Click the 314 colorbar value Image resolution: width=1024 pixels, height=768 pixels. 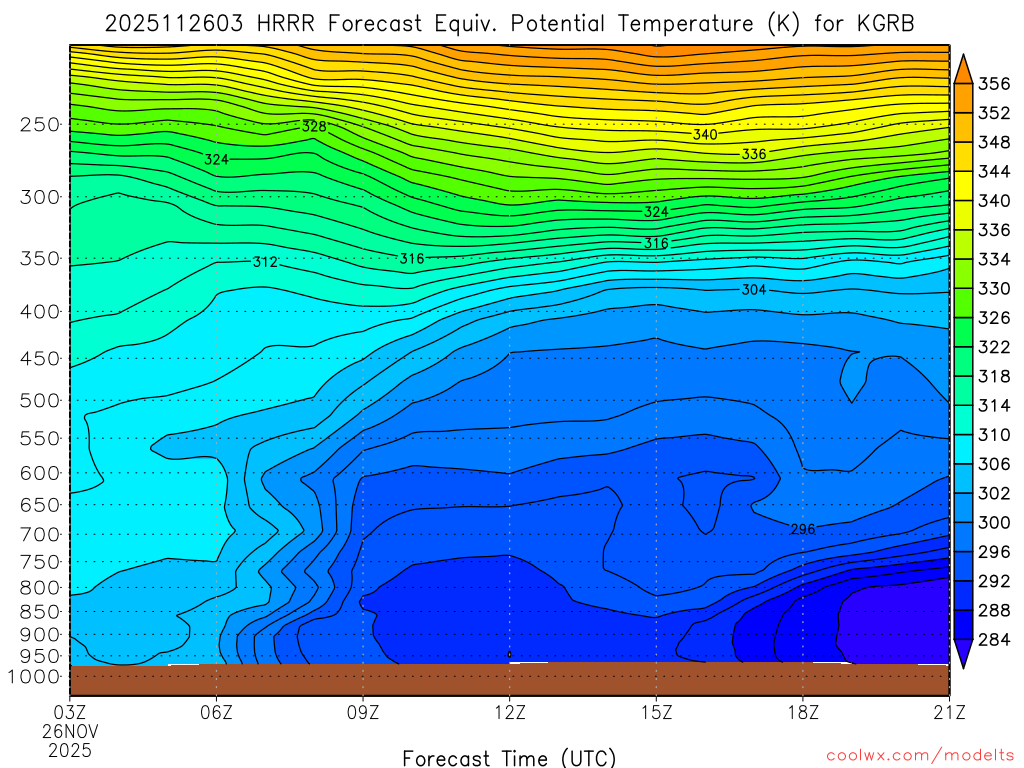pos(994,406)
